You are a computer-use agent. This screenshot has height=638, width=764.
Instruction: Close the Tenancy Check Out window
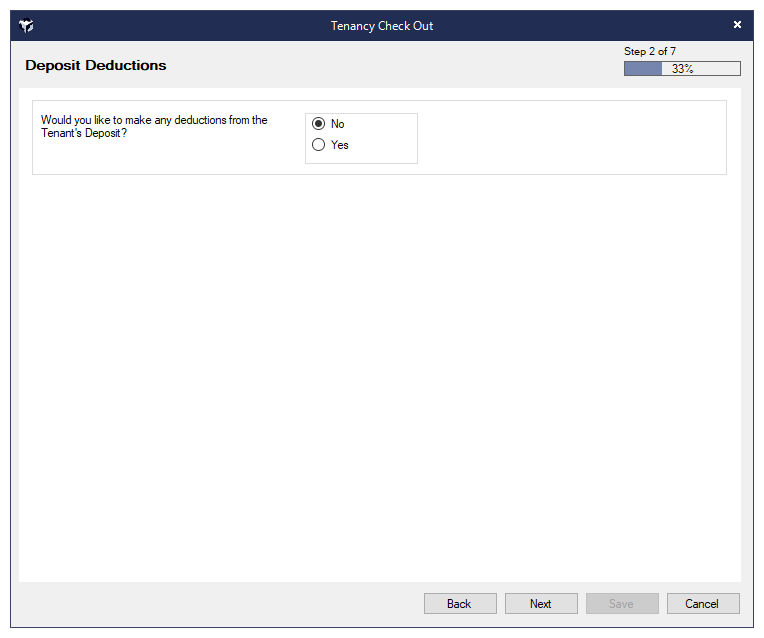(x=737, y=25)
